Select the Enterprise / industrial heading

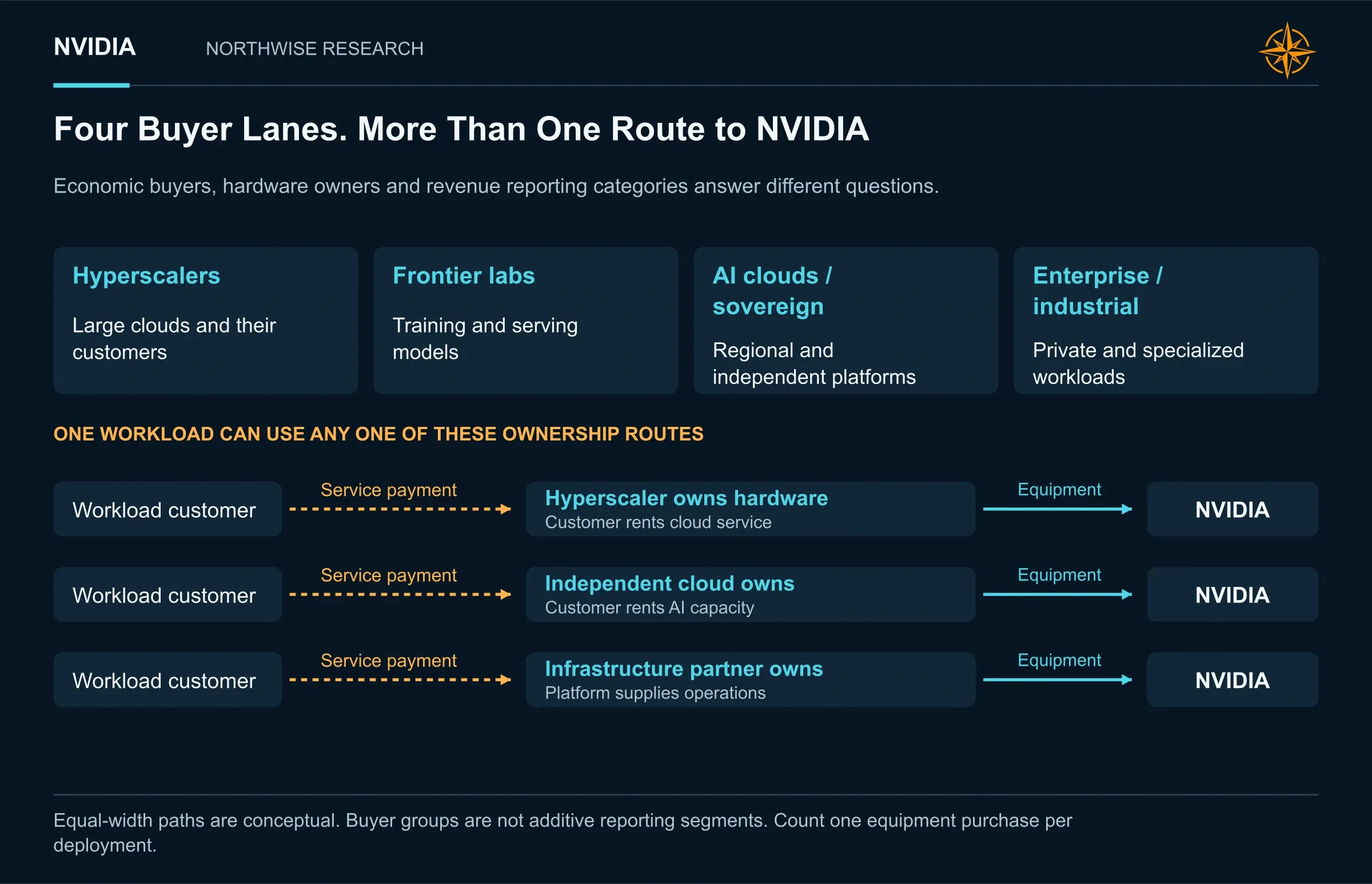(1098, 291)
